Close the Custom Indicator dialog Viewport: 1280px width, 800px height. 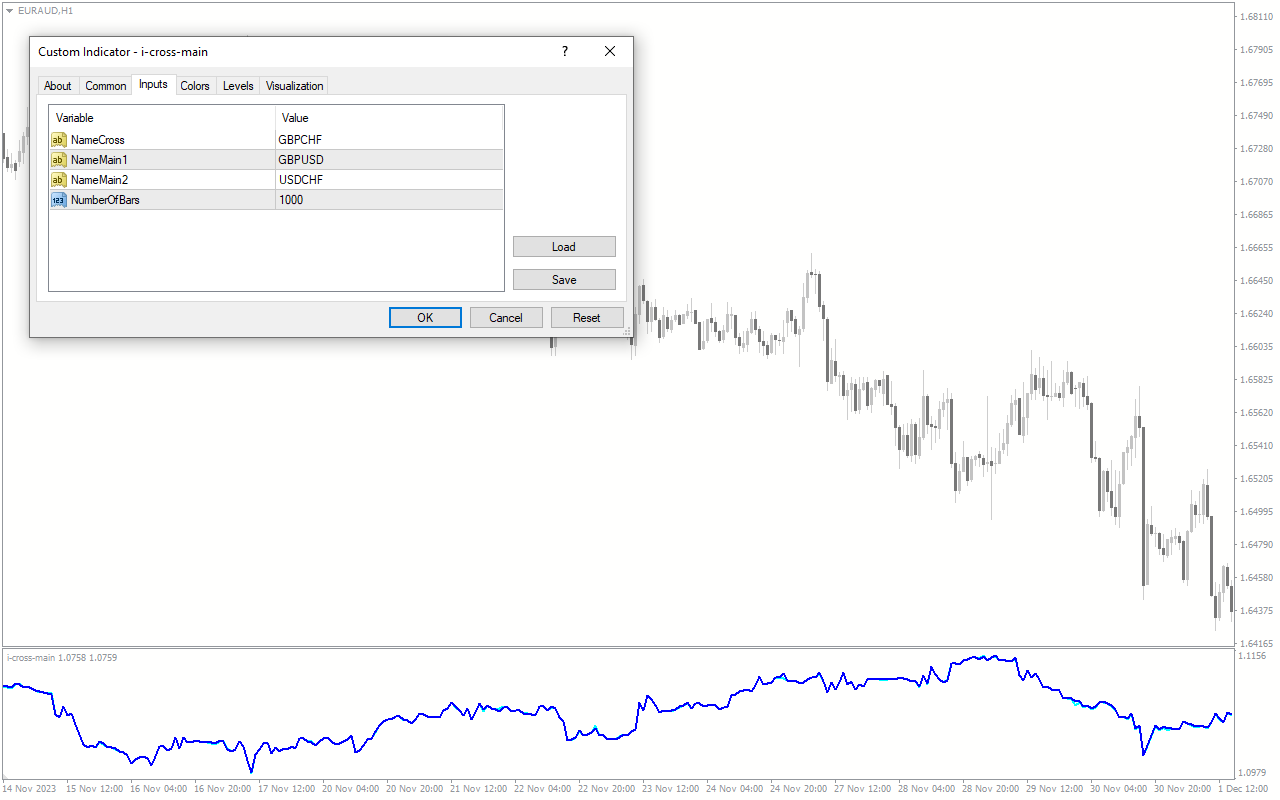point(610,51)
